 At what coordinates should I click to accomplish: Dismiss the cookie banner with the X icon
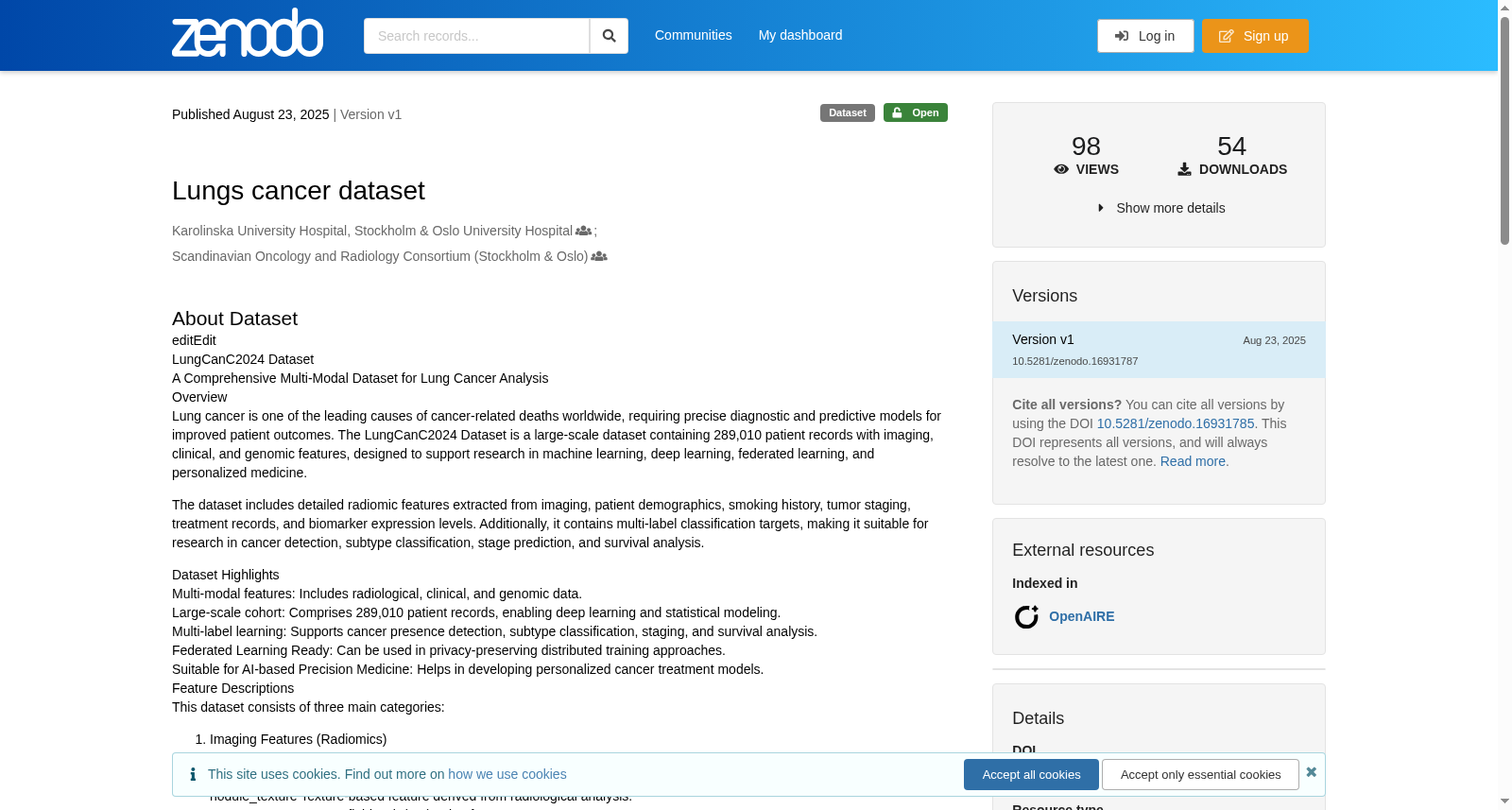pyautogui.click(x=1311, y=772)
